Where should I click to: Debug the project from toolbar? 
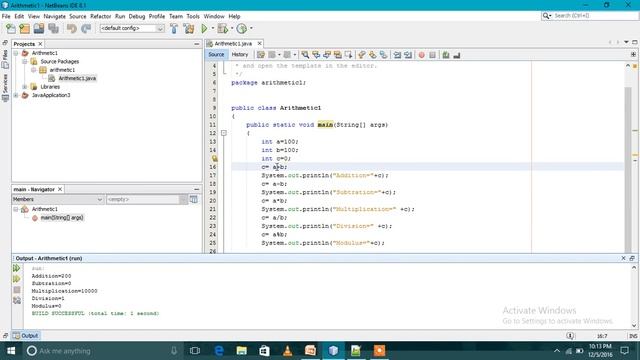click(222, 28)
